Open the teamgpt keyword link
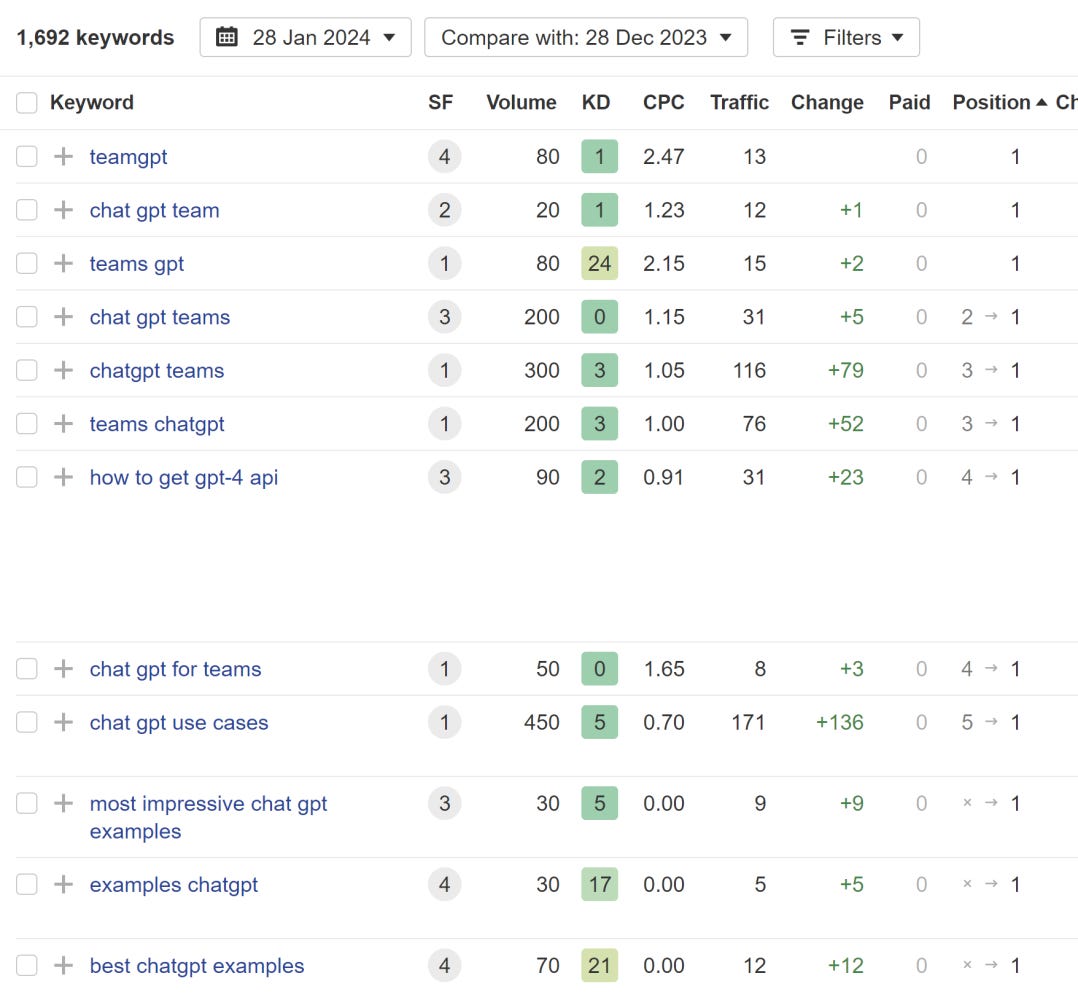Viewport: 1078px width, 1000px height. click(129, 157)
